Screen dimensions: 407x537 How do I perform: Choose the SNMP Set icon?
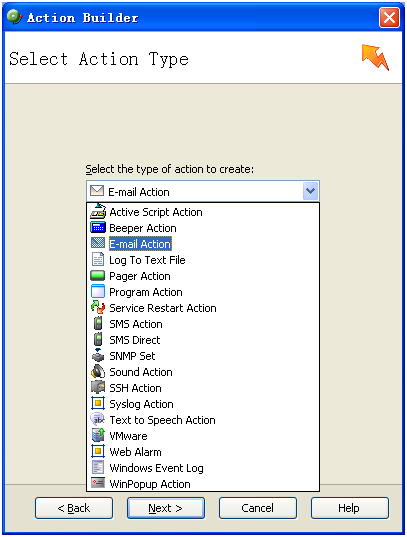point(98,355)
